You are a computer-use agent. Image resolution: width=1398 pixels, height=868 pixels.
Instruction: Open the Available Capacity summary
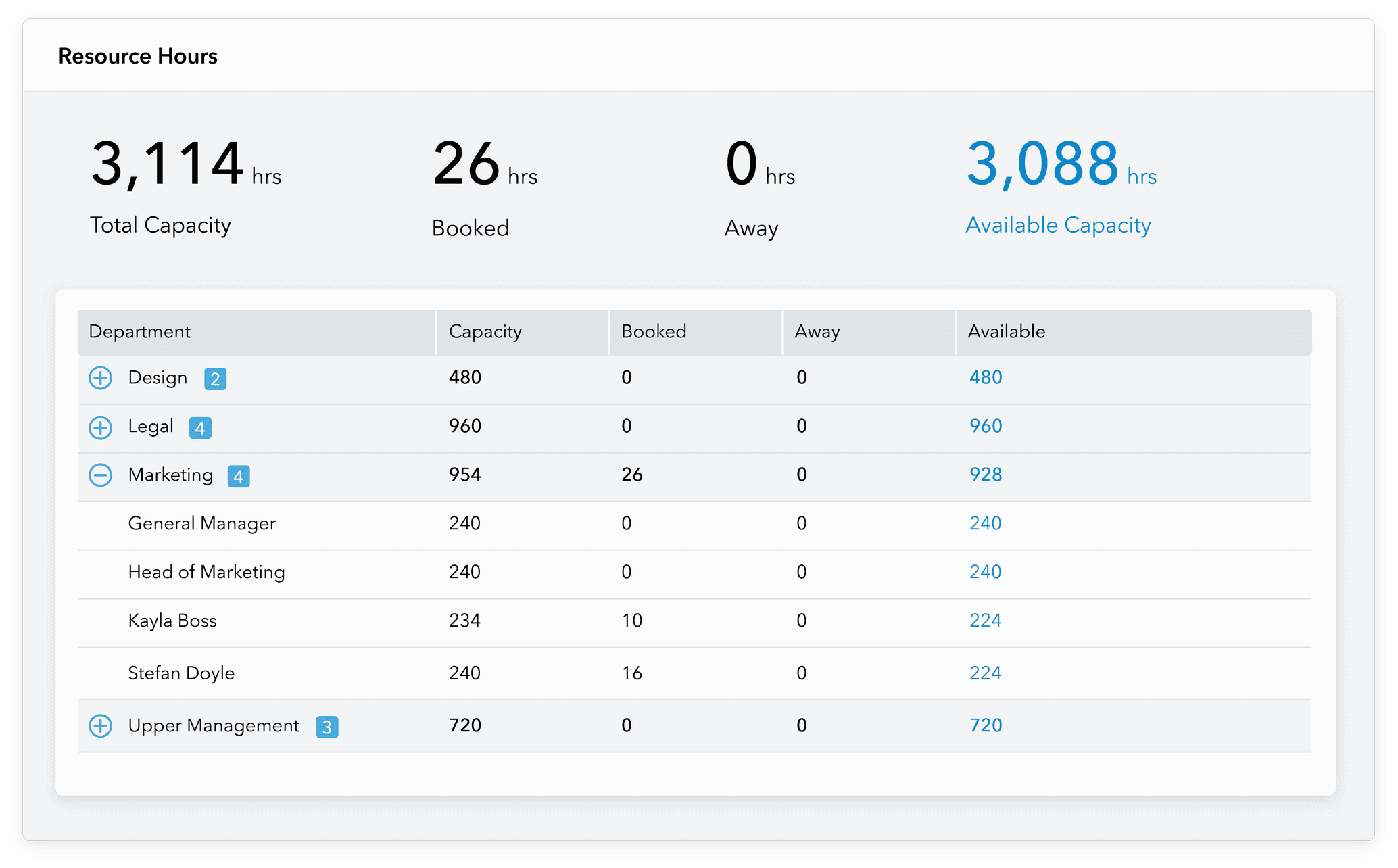pyautogui.click(x=1057, y=224)
